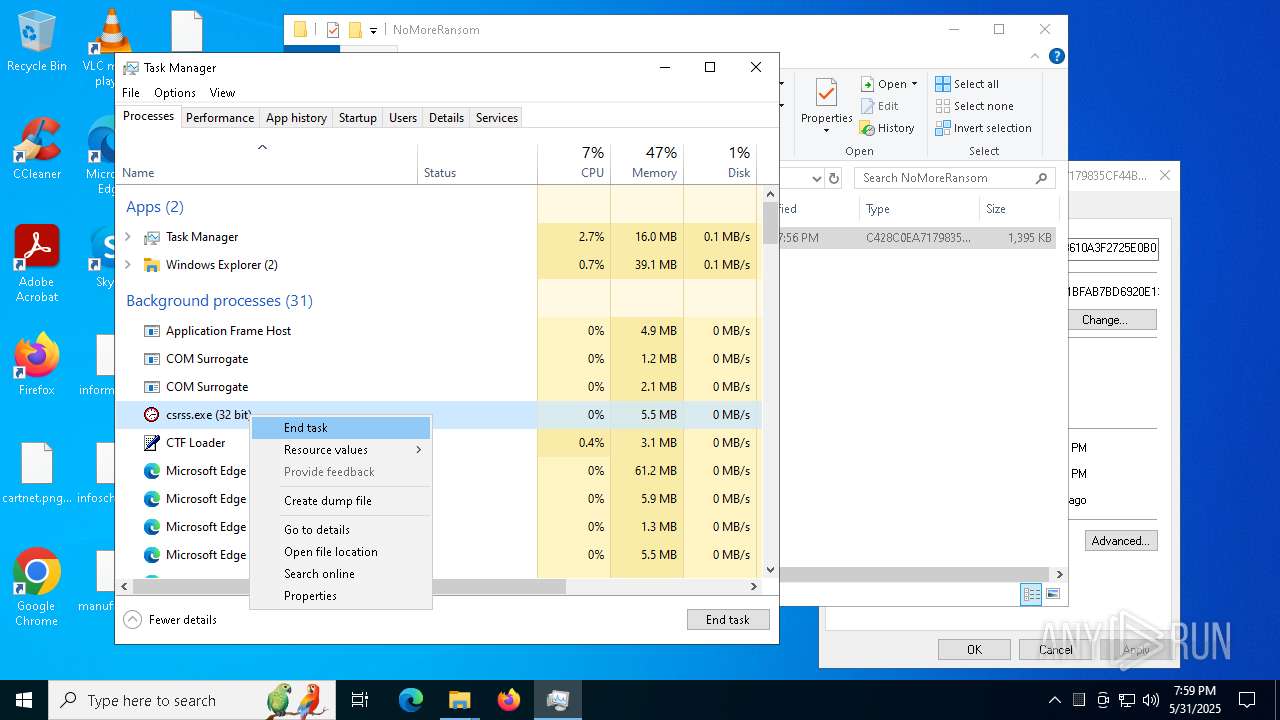Open address bar history dropdown in Explorer
The image size is (1280, 720).
click(815, 178)
